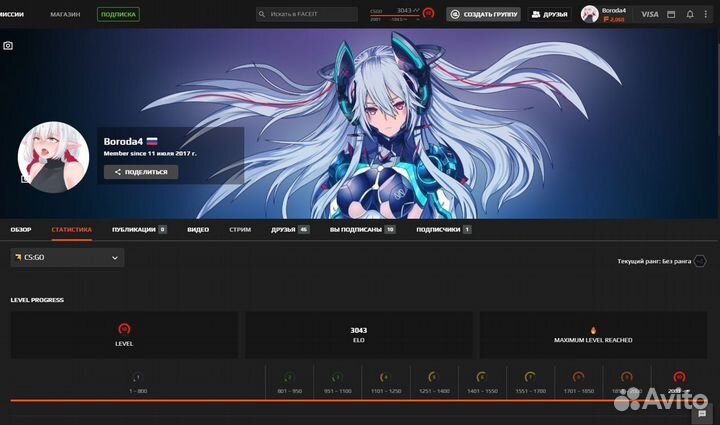Viewport: 720px width, 425px height.
Task: Click the VISA payment icon
Action: (x=650, y=14)
